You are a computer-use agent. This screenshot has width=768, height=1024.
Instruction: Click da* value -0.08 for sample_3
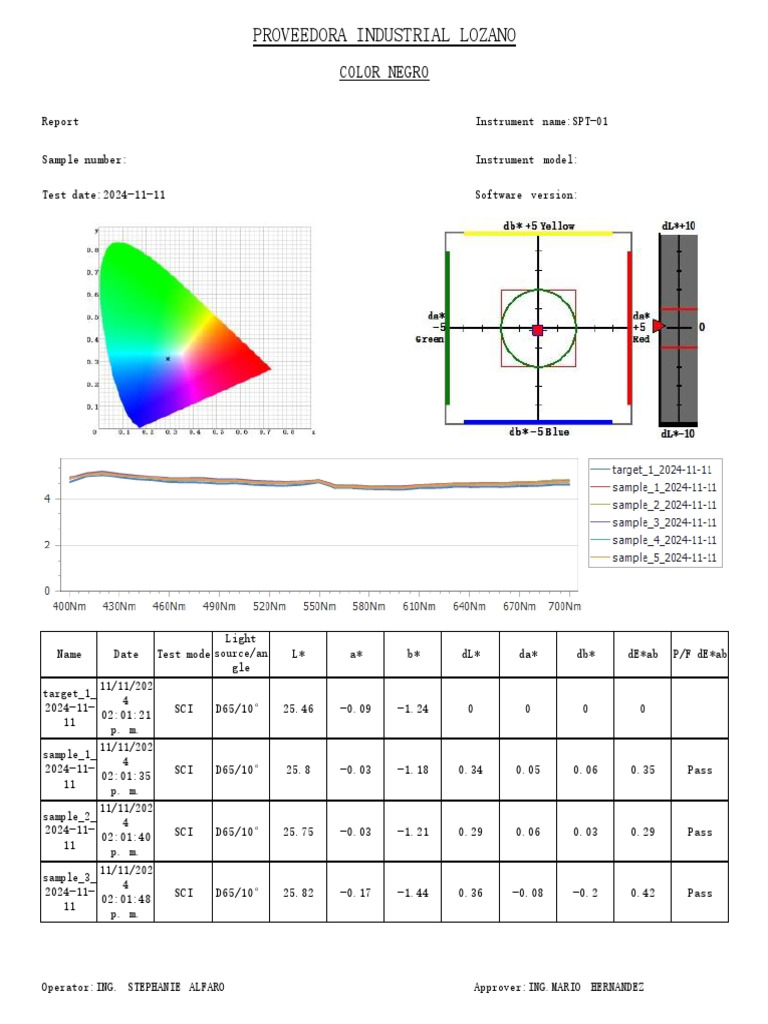pos(528,893)
